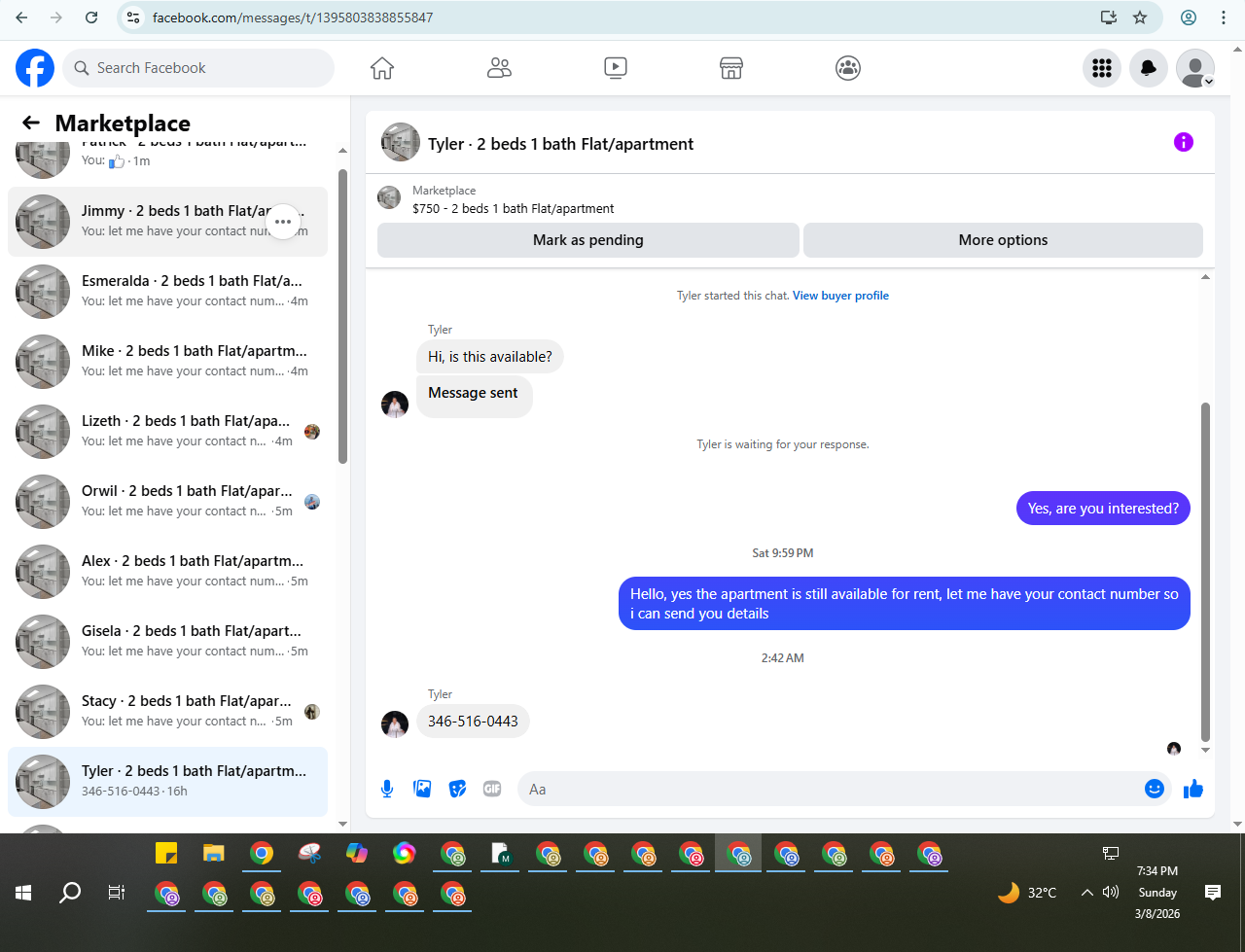The image size is (1245, 952).
Task: Open Windows taskbar search
Action: 70,893
